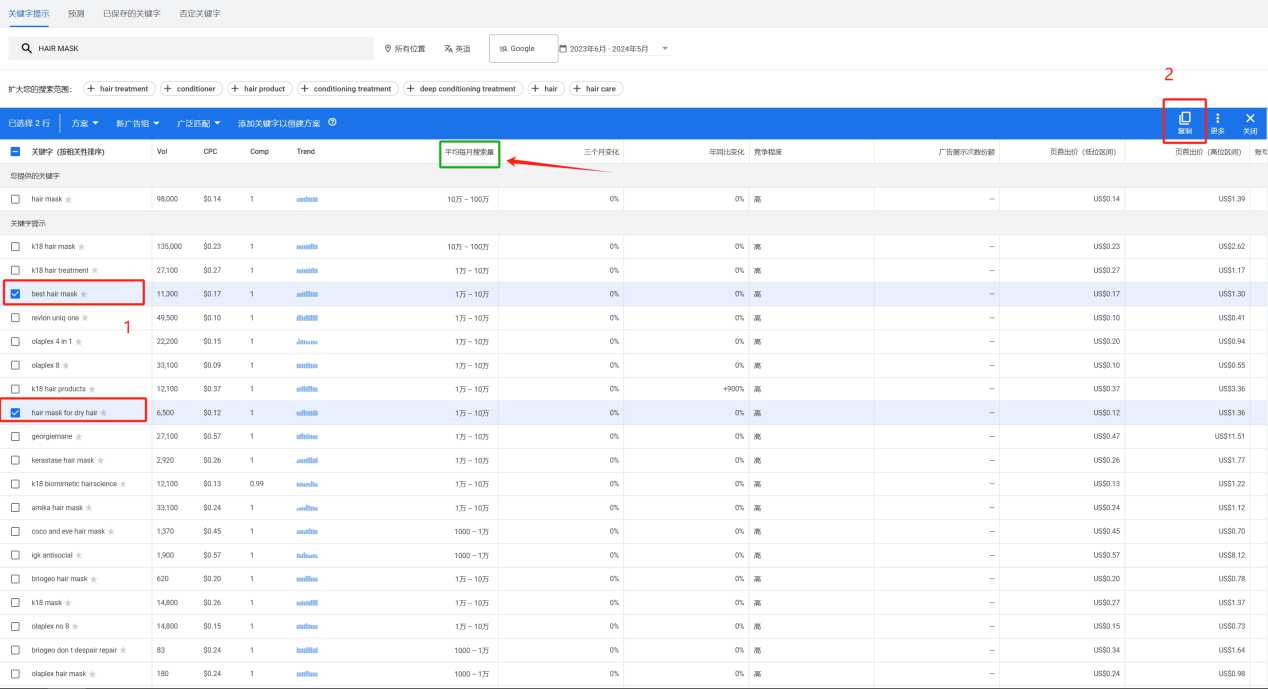Click the 关闭 X icon in the blue bar
Viewport: 1268px width, 689px height.
[1250, 118]
